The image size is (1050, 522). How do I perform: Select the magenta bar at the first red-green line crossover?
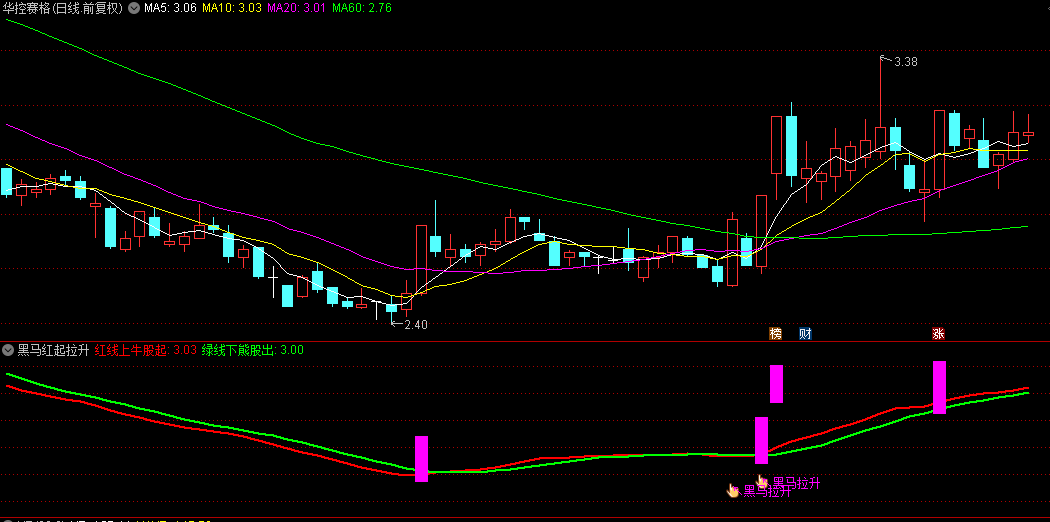[421, 459]
